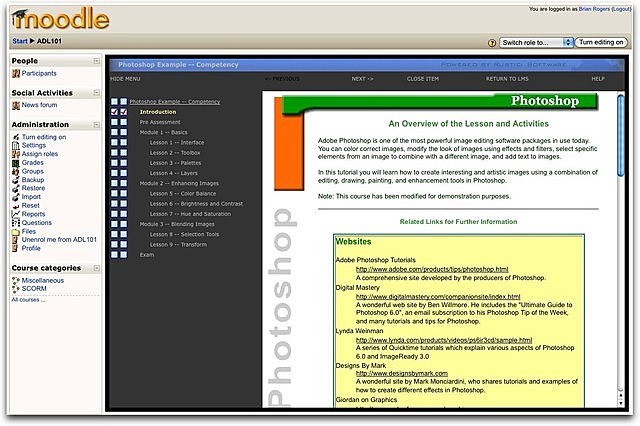Image resolution: width=640 pixels, height=426 pixels.
Task: Click the News forum icon
Action: (16, 105)
